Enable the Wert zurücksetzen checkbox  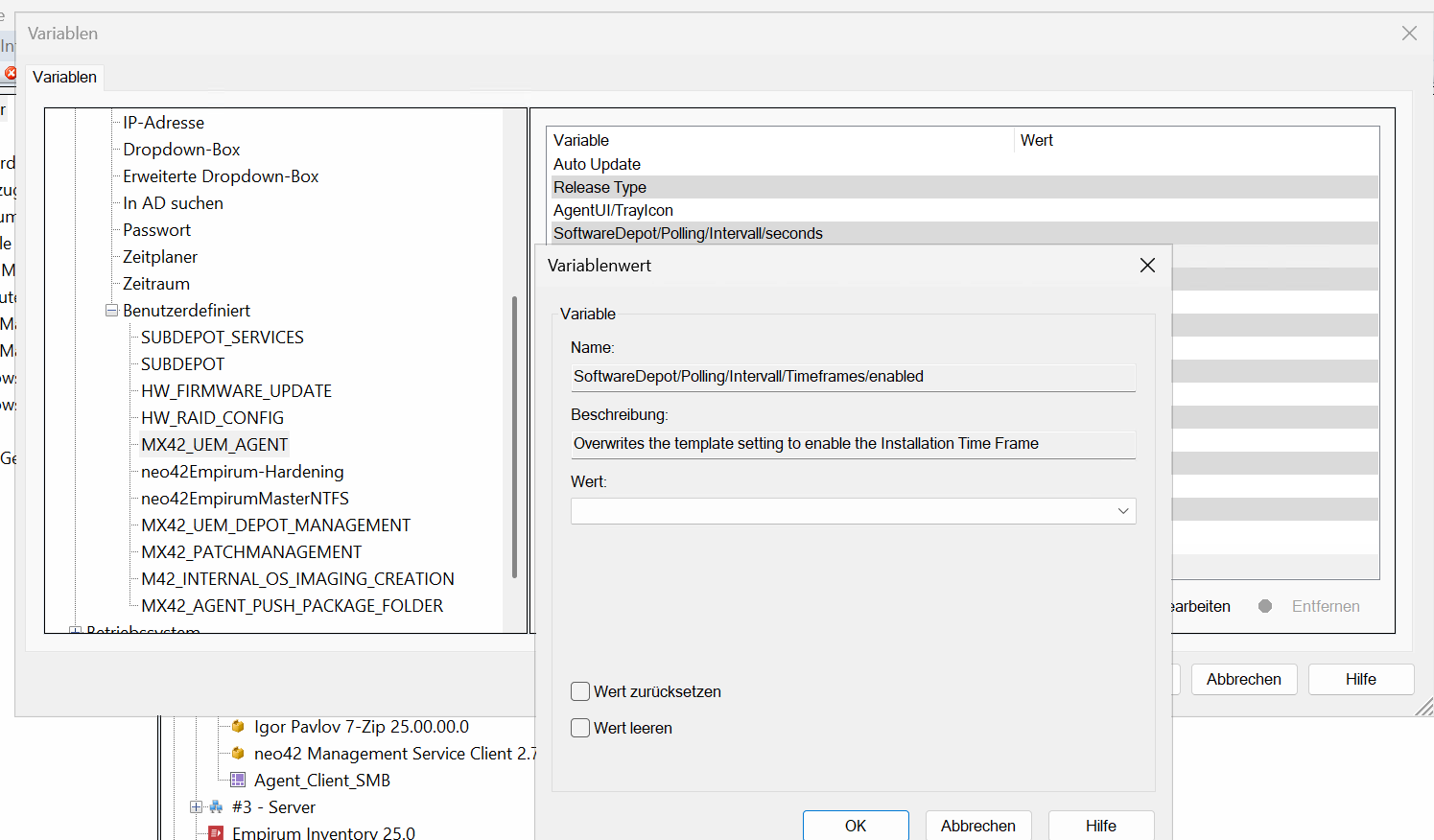click(x=580, y=691)
